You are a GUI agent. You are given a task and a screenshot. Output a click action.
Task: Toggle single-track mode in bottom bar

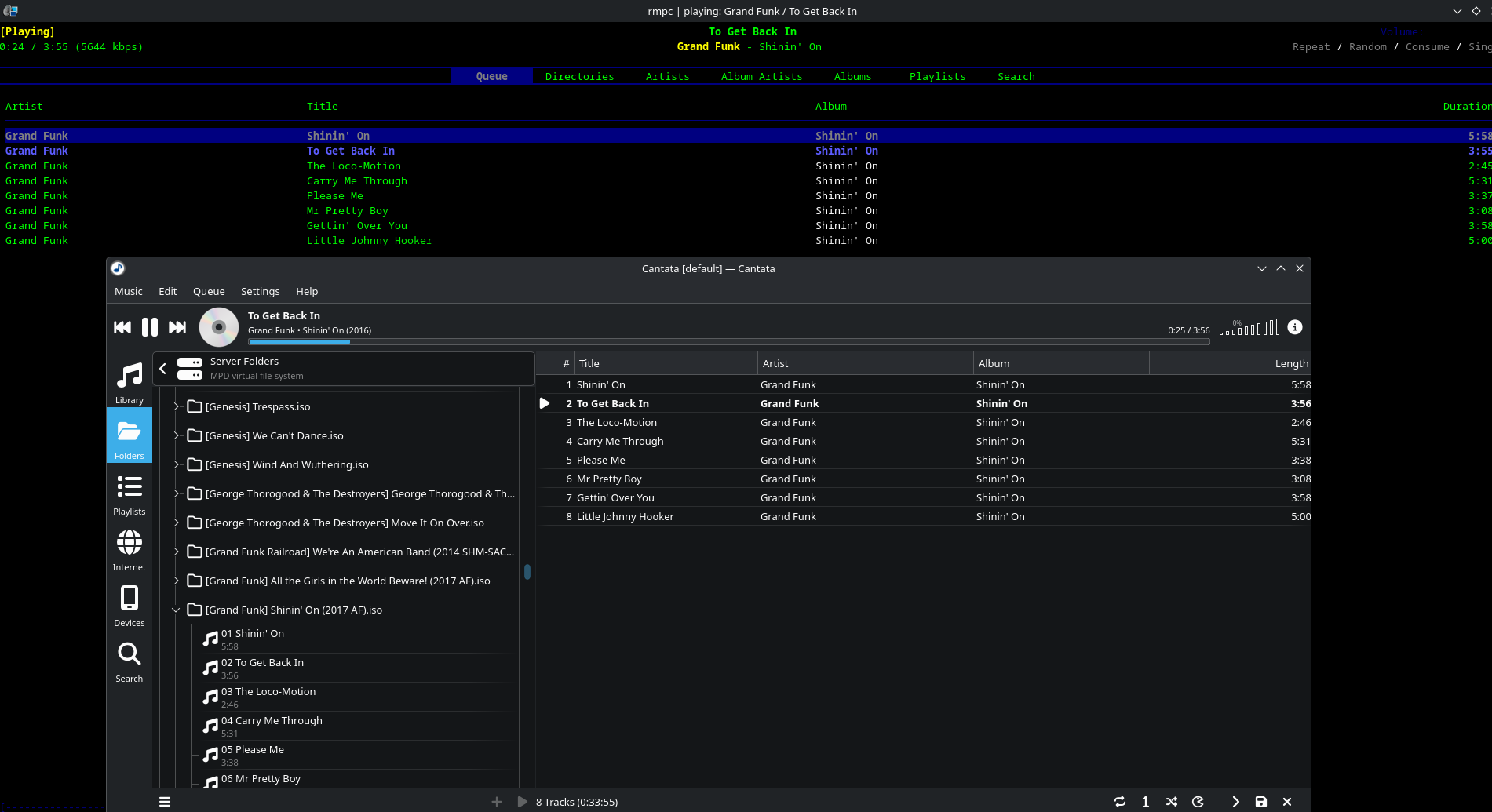point(1145,802)
